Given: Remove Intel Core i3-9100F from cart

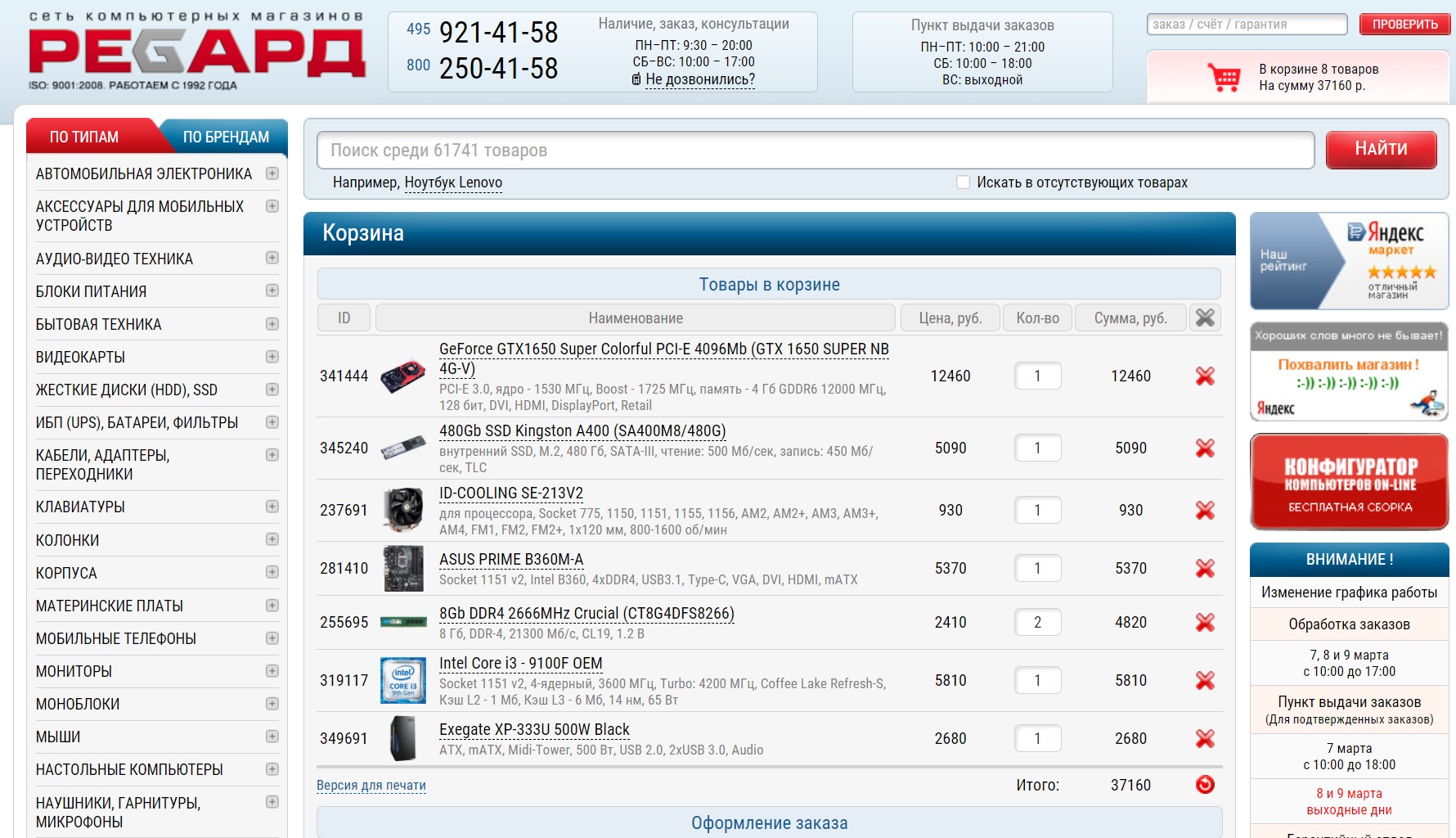Looking at the screenshot, I should (1204, 681).
